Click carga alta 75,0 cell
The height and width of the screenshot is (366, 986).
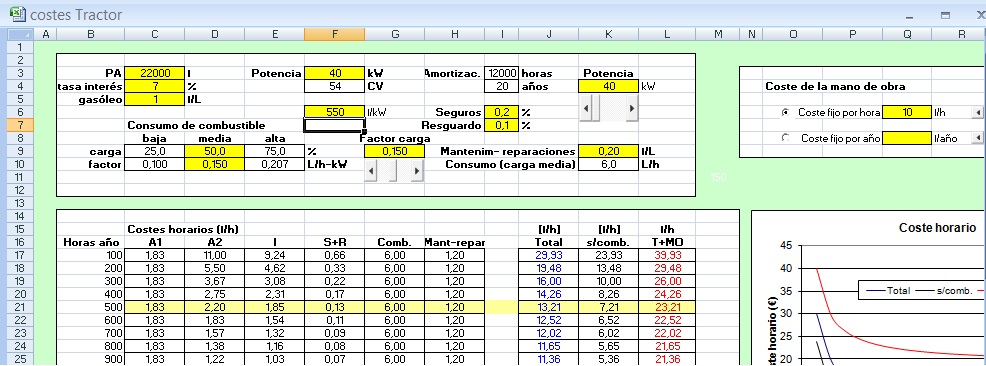point(274,152)
